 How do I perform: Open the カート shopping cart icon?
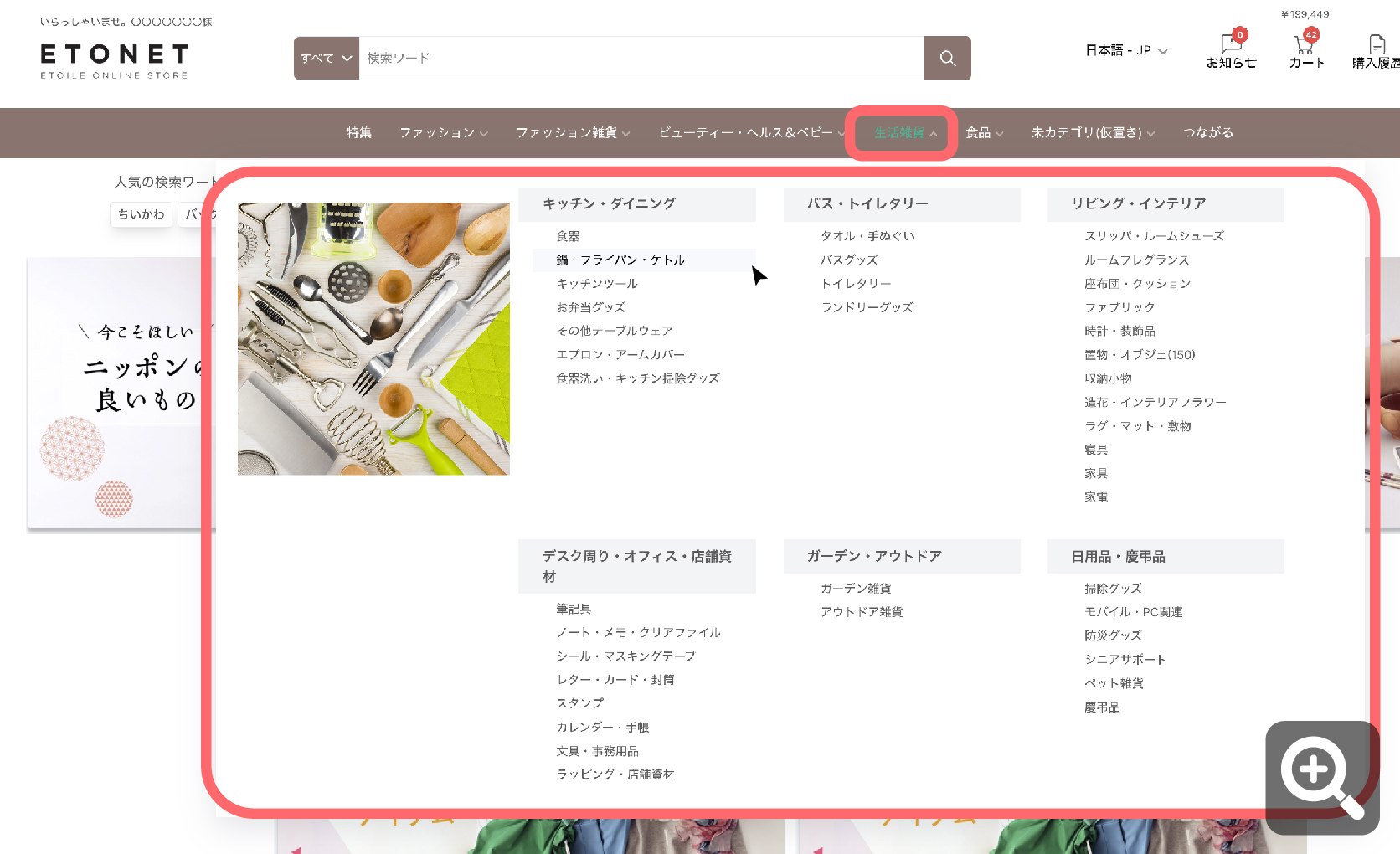[x=1306, y=50]
